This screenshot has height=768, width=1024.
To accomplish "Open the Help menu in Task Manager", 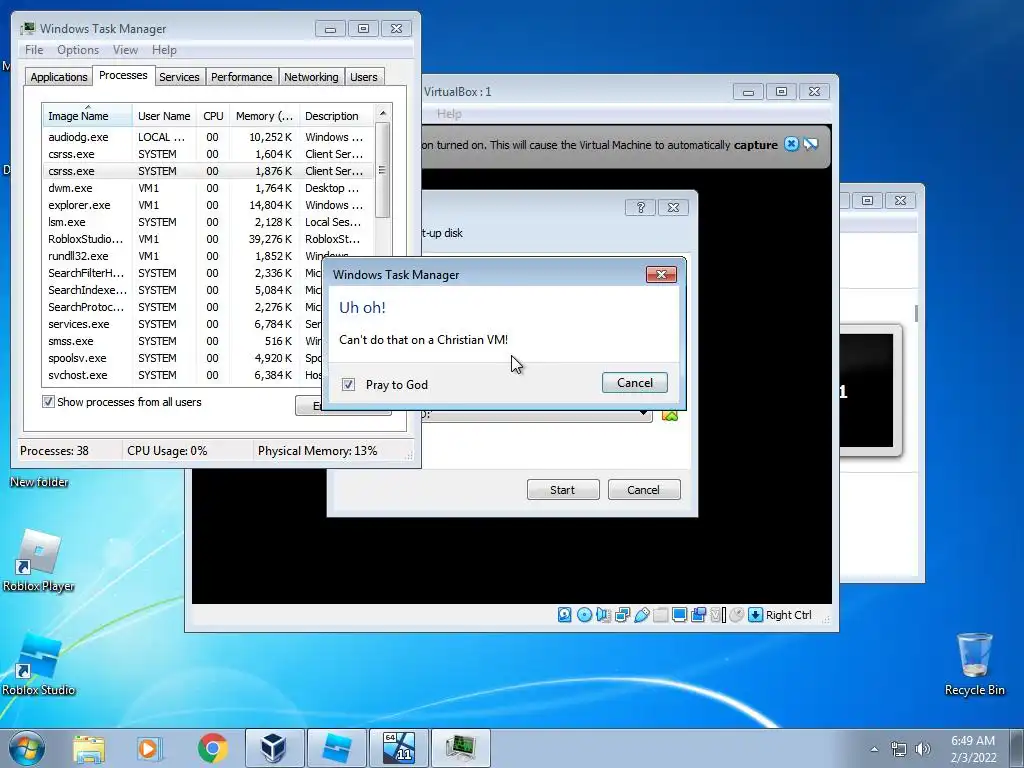I will [x=164, y=50].
